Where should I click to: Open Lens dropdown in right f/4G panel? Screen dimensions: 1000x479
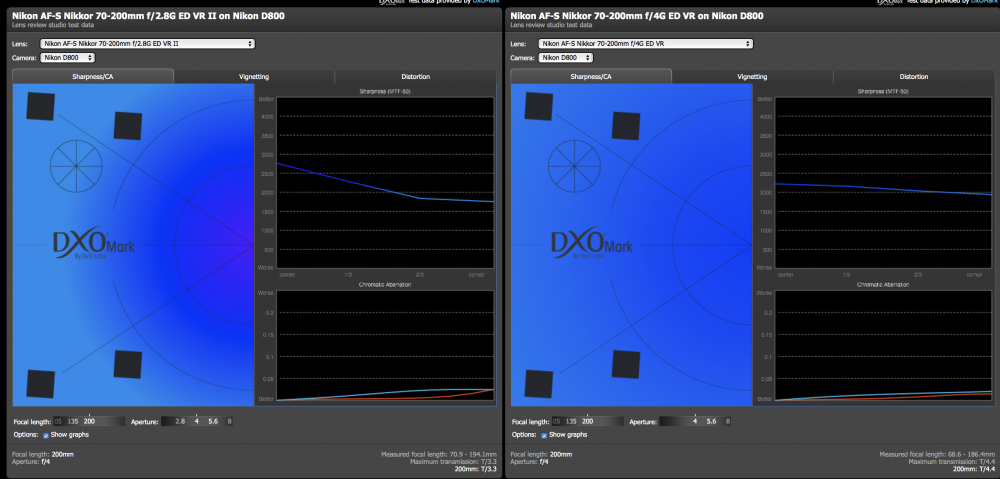pos(645,43)
